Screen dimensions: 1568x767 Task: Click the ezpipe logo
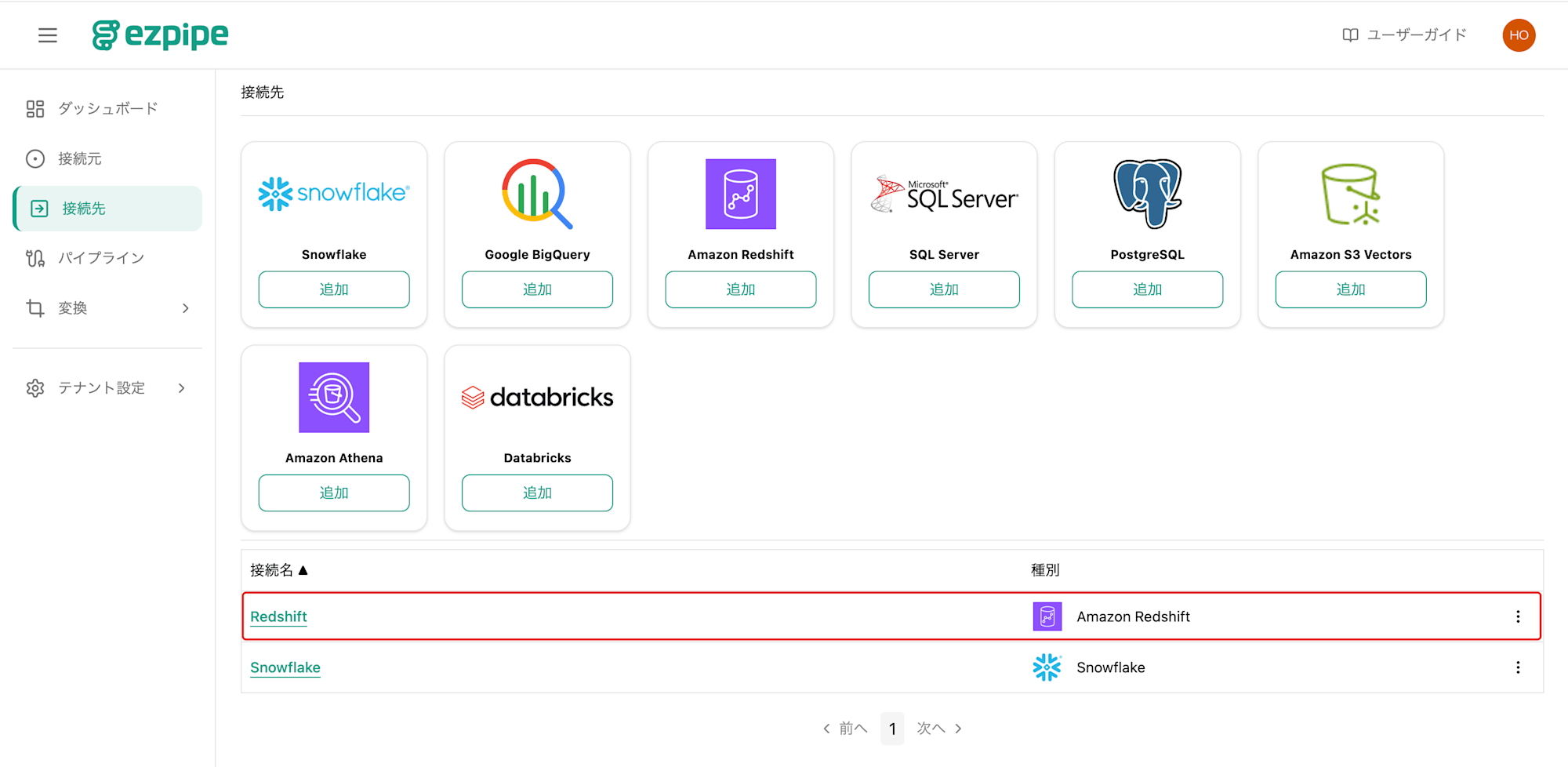160,35
